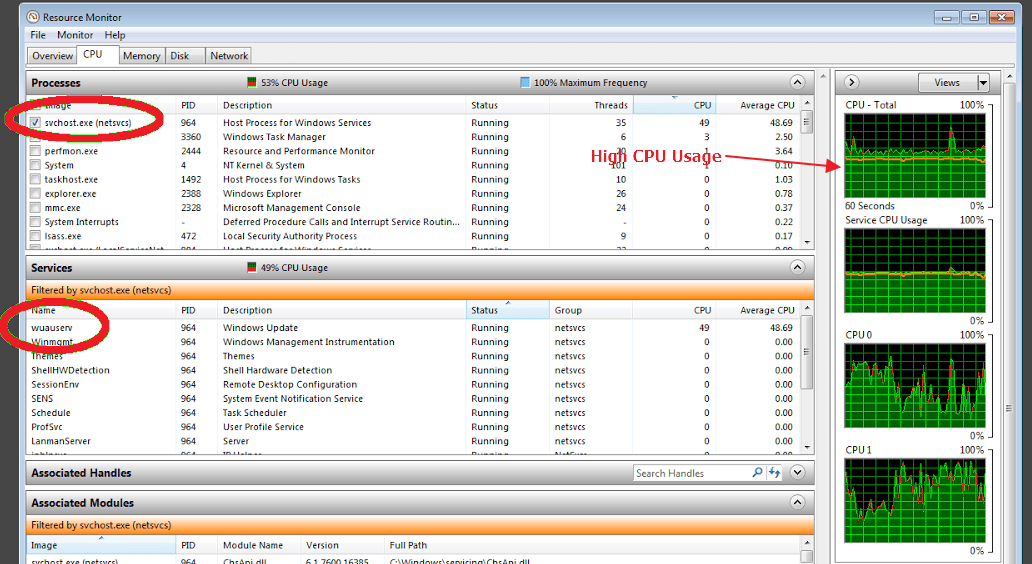Collapse the Processes section
1032x564 pixels.
pos(797,83)
